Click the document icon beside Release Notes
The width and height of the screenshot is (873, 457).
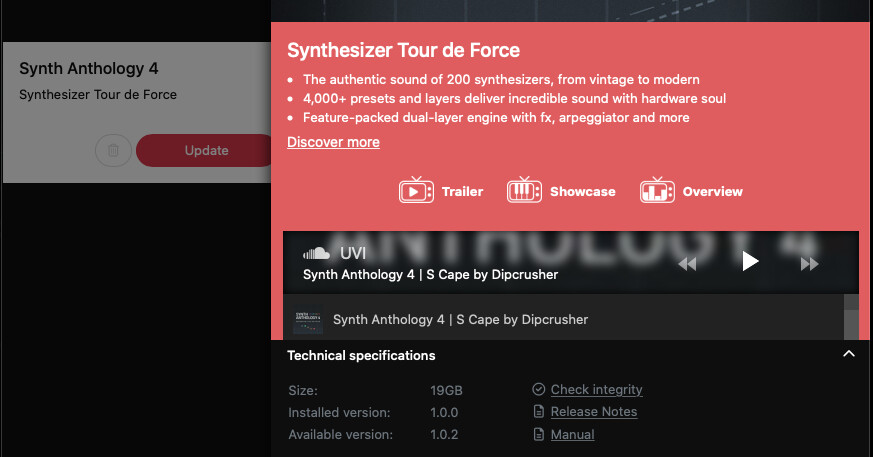tap(538, 411)
